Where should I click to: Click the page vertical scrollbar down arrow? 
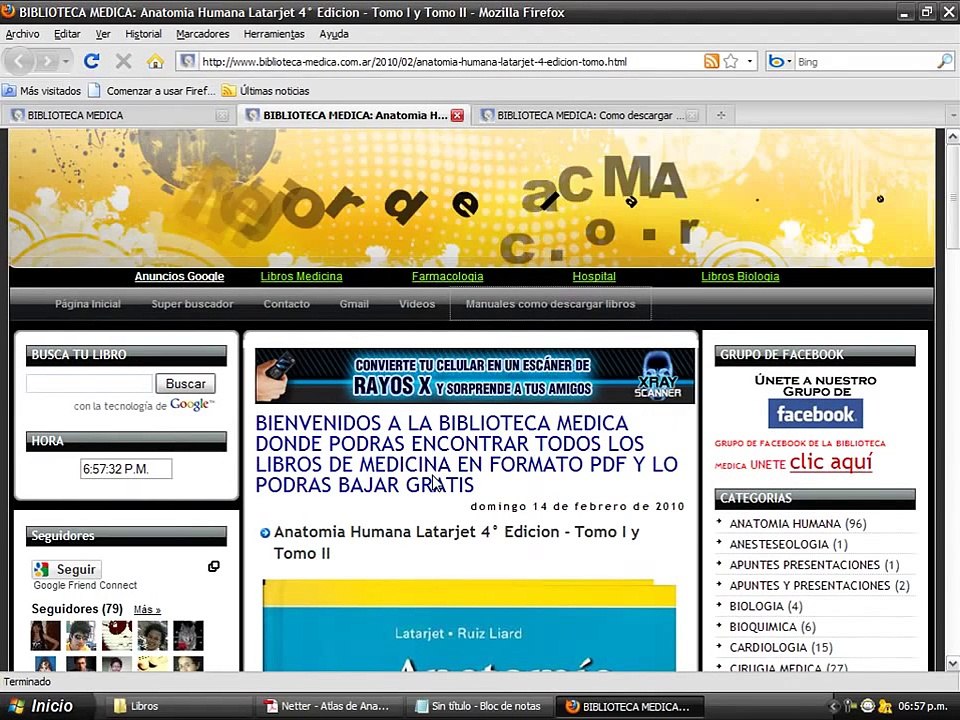pyautogui.click(x=953, y=664)
